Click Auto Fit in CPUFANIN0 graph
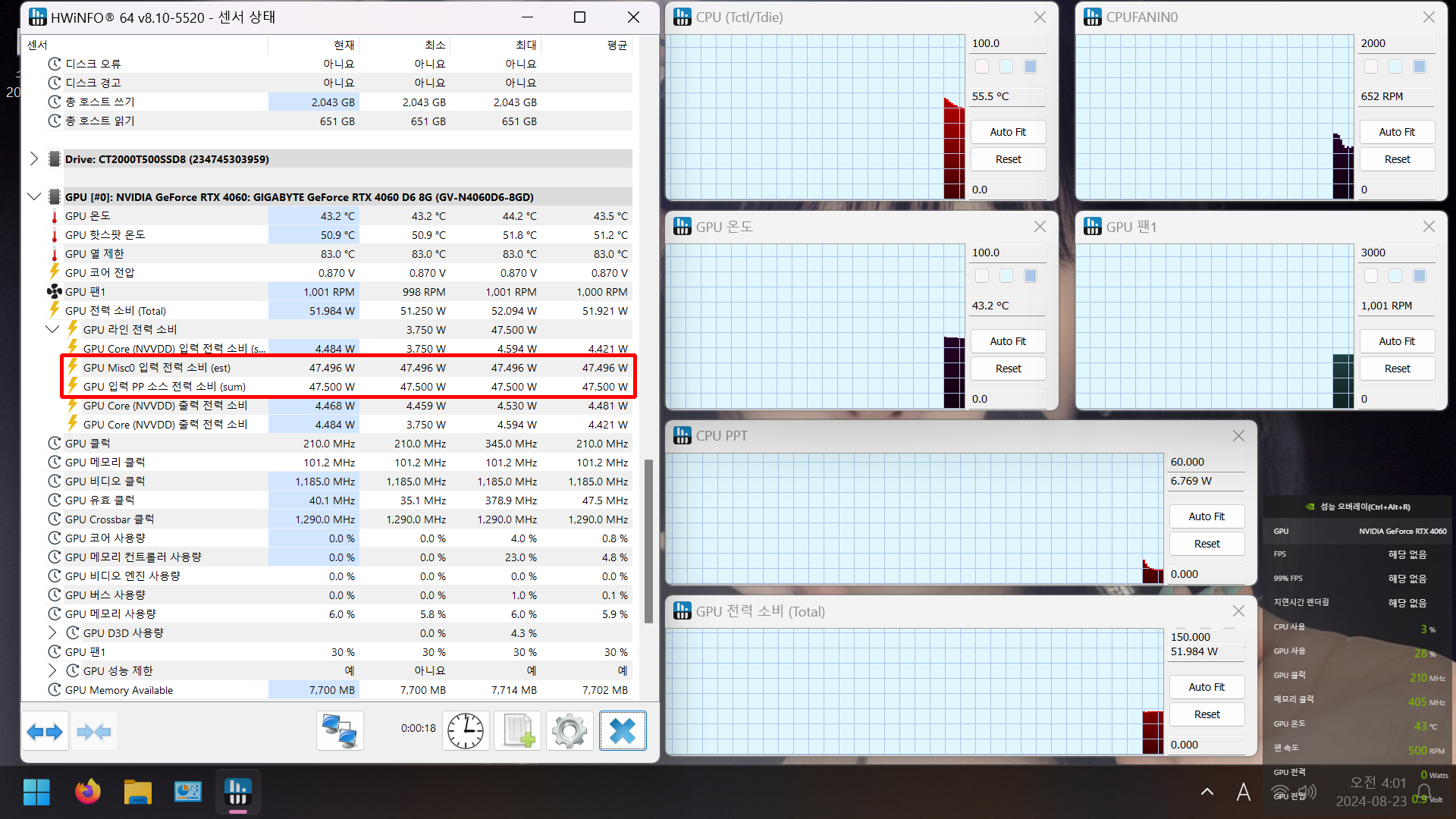This screenshot has height=819, width=1456. pos(1396,132)
